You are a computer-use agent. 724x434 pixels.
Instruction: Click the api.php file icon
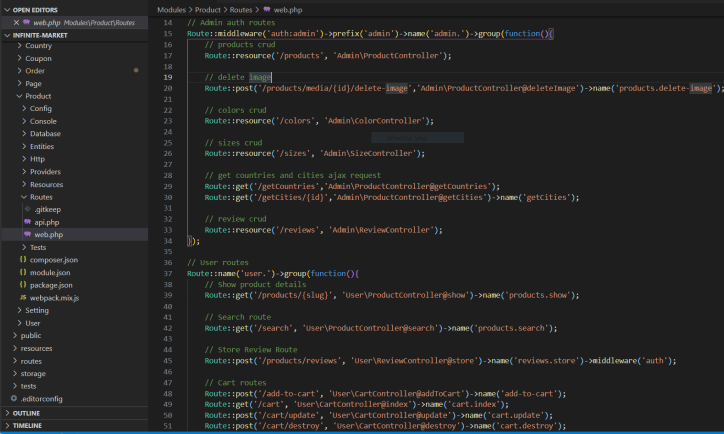(x=27, y=222)
